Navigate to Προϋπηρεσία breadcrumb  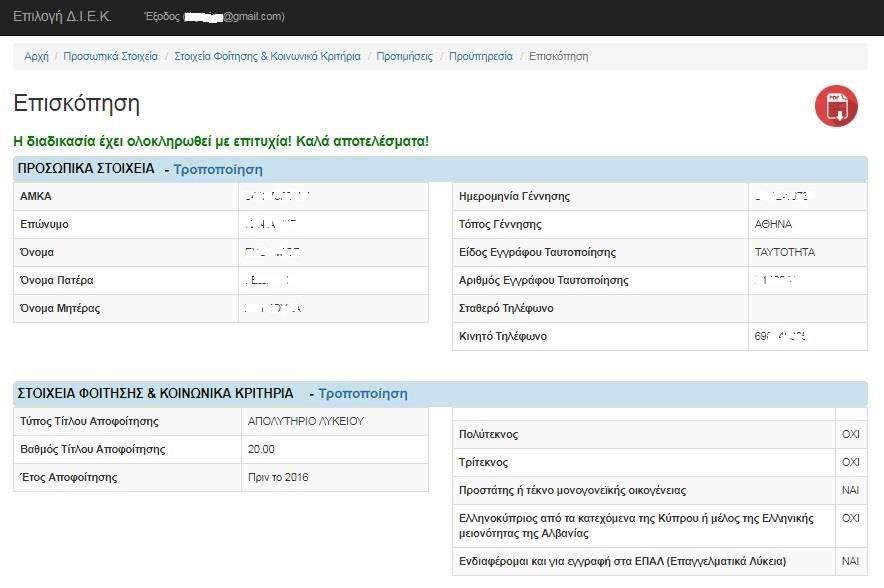pyautogui.click(x=480, y=56)
